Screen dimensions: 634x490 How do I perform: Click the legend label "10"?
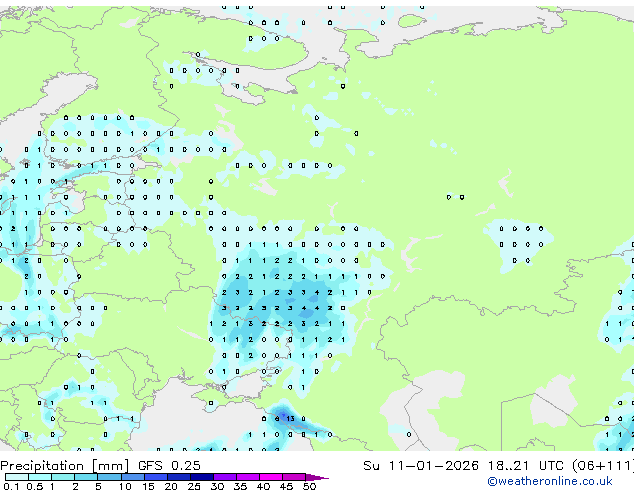tap(125, 486)
